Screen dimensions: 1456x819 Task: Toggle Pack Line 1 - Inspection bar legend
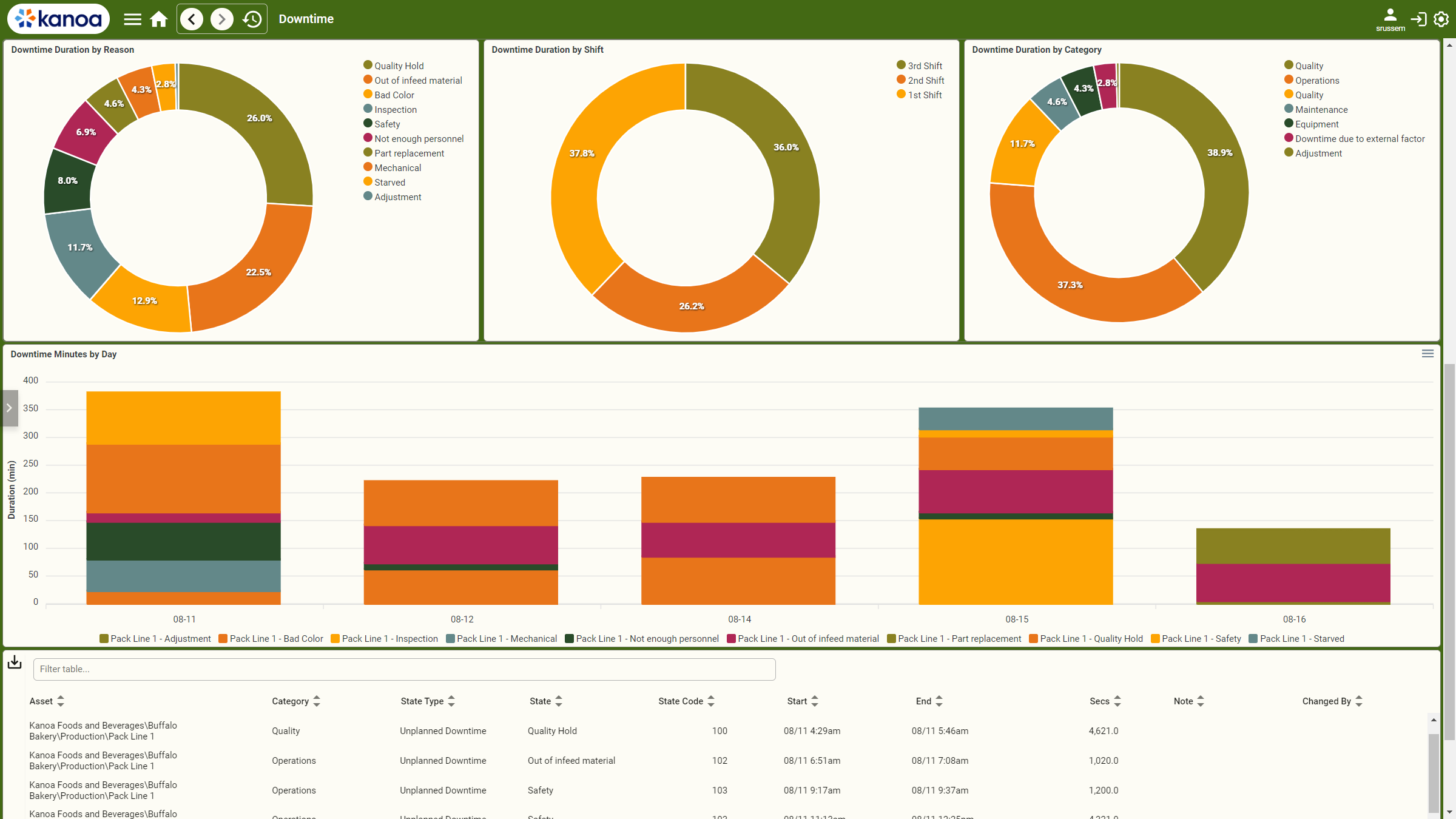(x=385, y=638)
